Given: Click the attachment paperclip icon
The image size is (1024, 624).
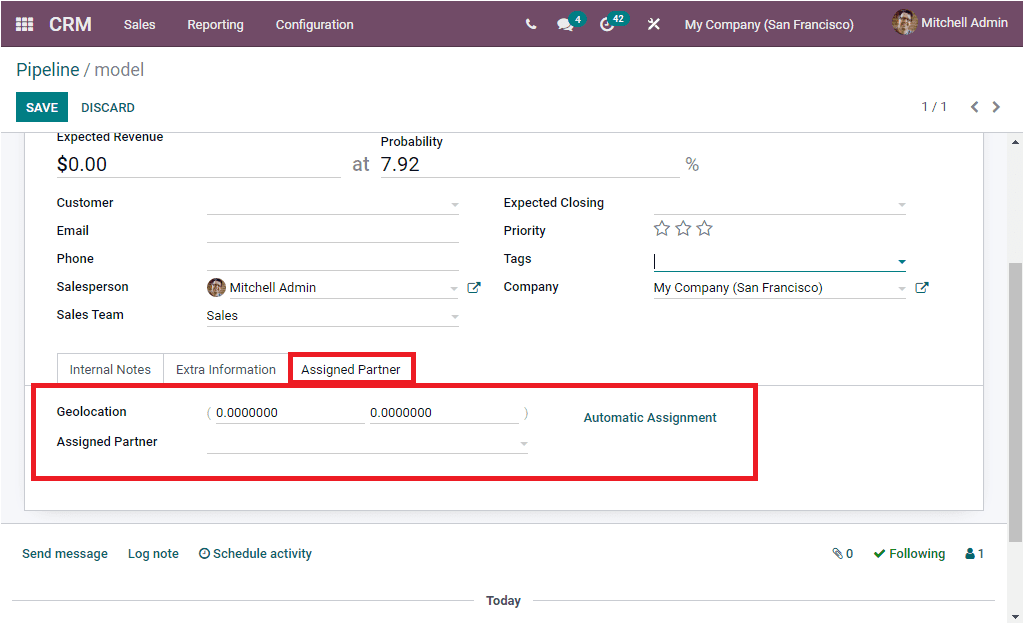Looking at the screenshot, I should [x=836, y=553].
